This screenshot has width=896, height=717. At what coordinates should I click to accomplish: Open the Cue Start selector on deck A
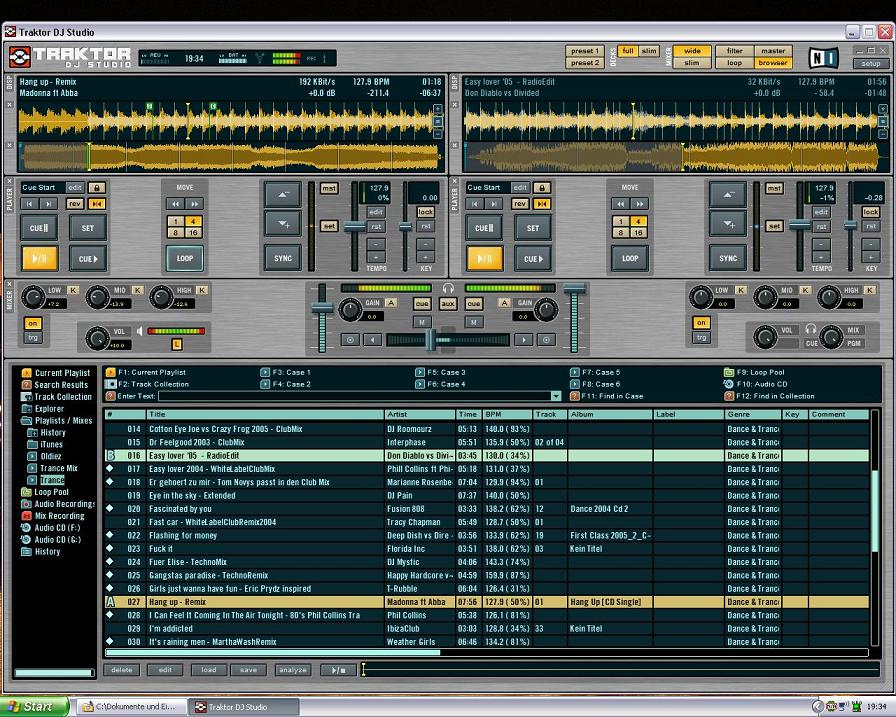point(45,187)
